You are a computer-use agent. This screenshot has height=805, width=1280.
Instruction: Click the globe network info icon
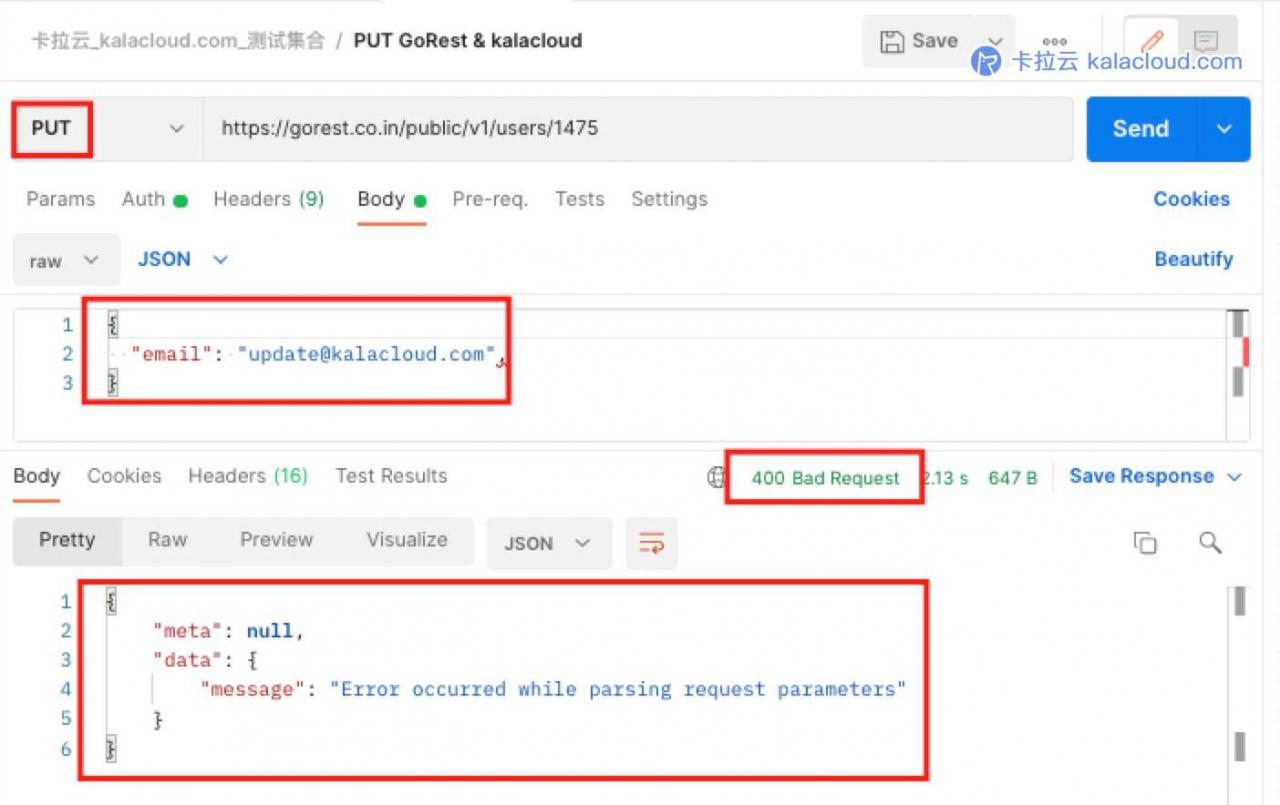(717, 477)
